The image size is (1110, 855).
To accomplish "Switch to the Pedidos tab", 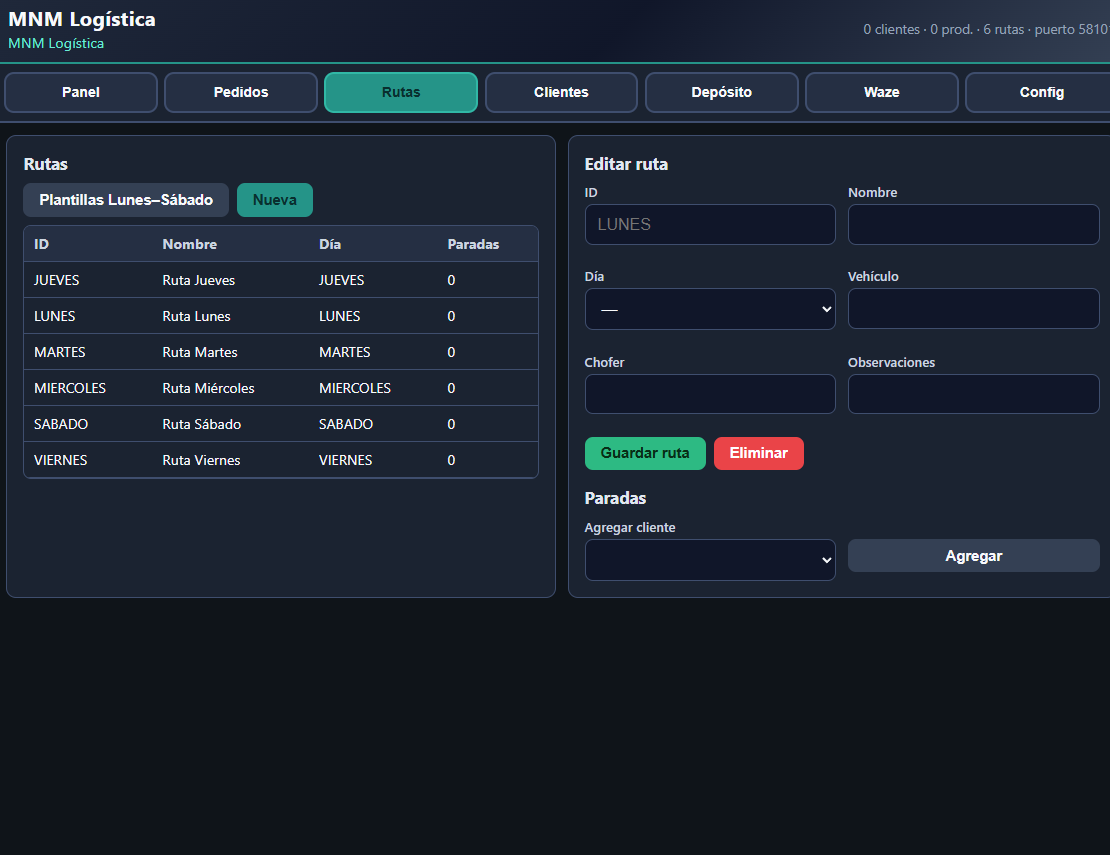I will pos(241,92).
